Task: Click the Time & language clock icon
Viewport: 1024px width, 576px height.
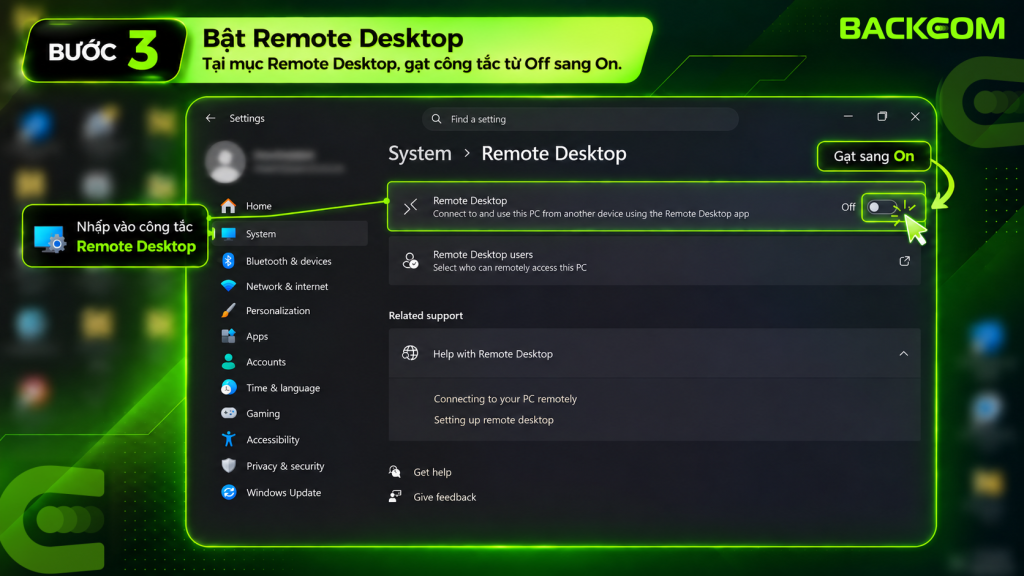Action: coord(229,388)
